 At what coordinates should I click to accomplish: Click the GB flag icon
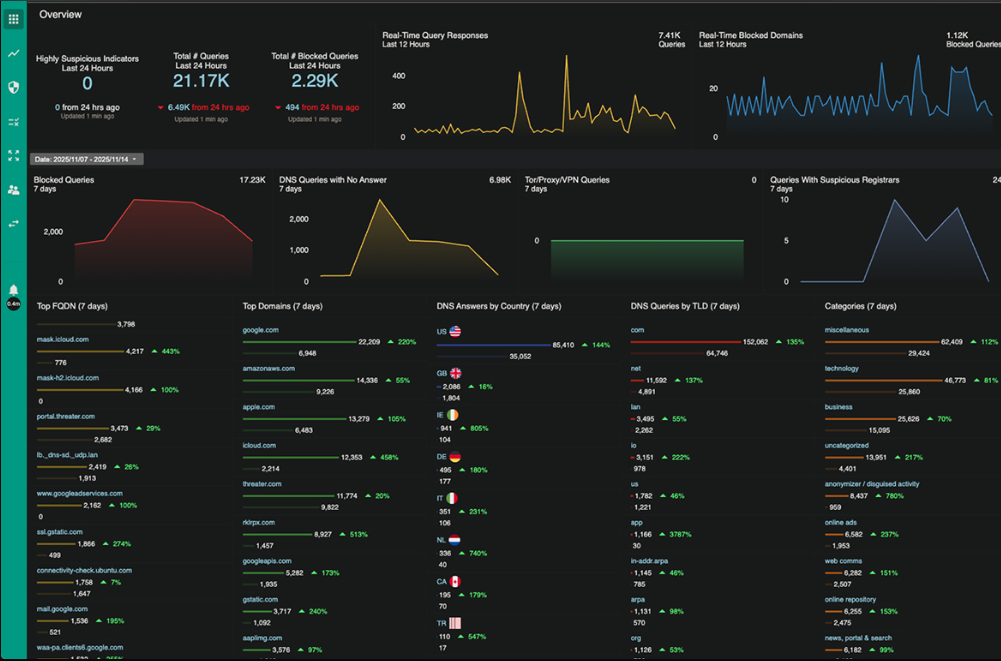coord(456,373)
